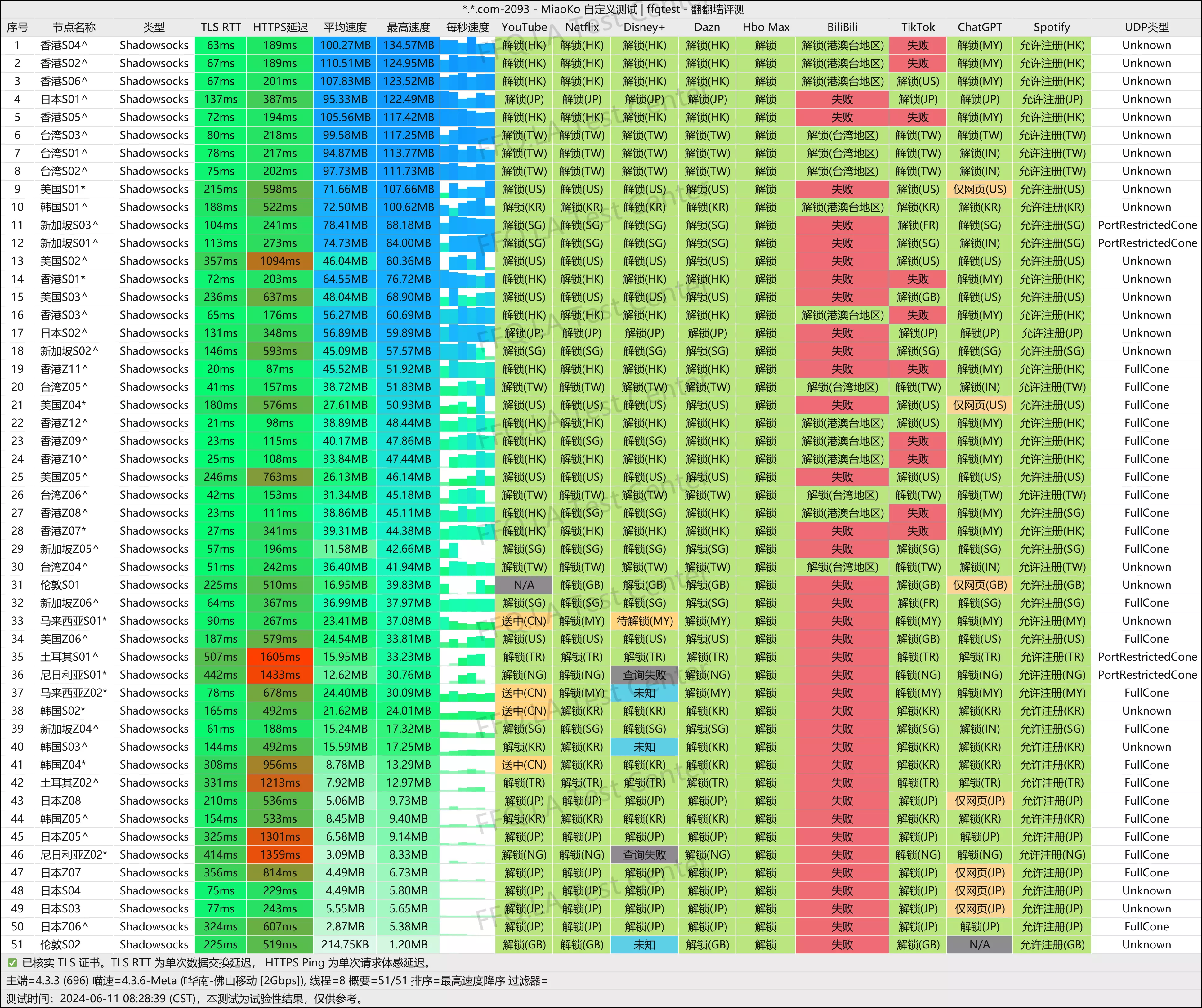Click the gray N/A YouTube cell for 伦敦S01

[524, 585]
